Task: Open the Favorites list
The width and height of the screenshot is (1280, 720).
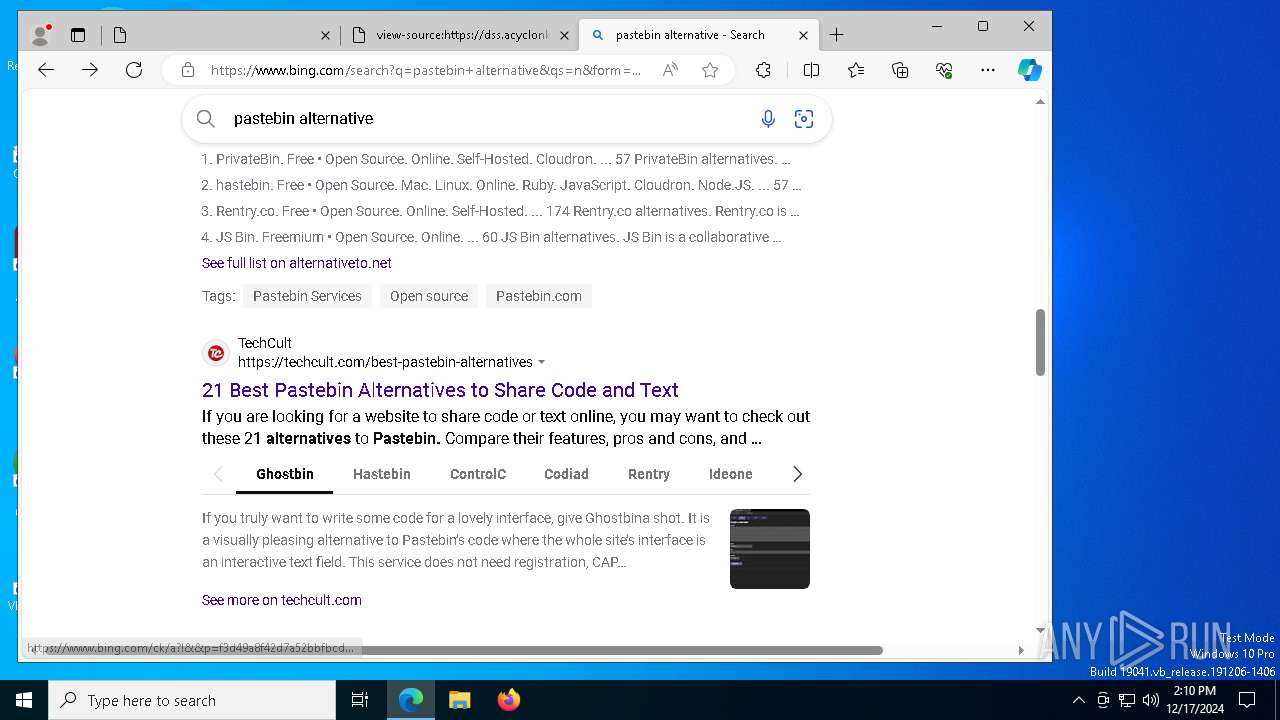Action: coord(856,70)
